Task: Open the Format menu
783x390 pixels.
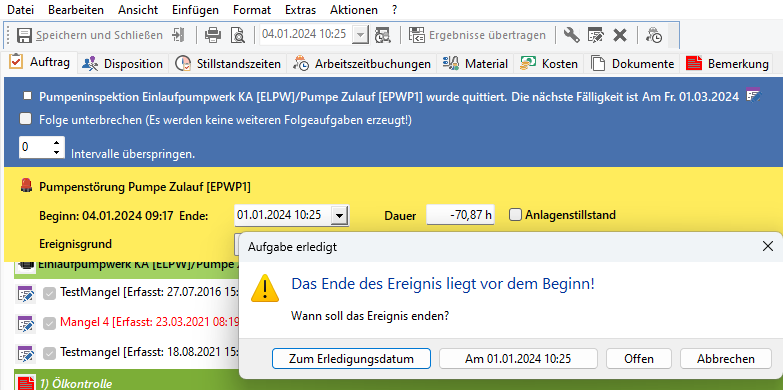Action: 252,10
